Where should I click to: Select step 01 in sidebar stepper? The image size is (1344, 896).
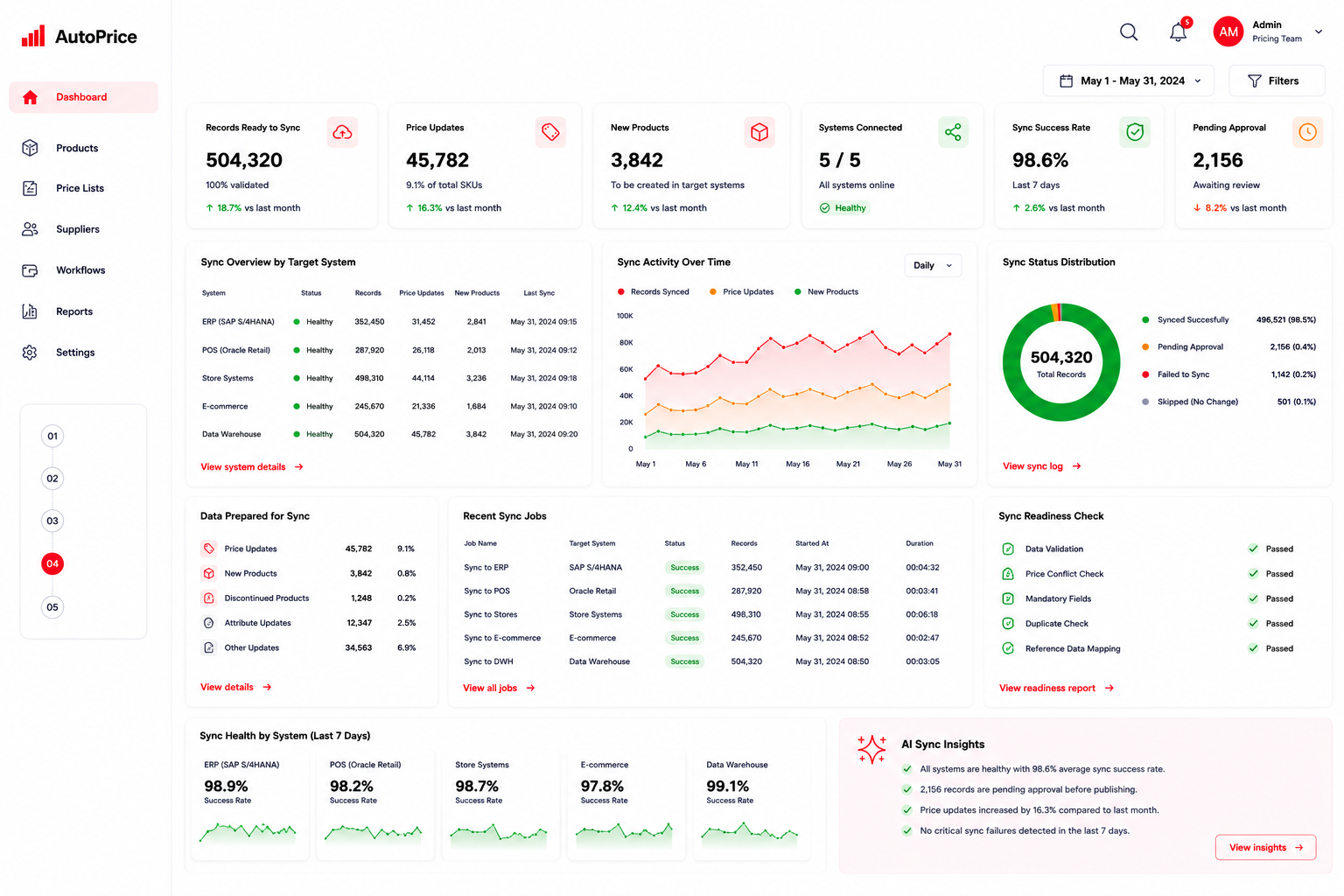coord(52,436)
